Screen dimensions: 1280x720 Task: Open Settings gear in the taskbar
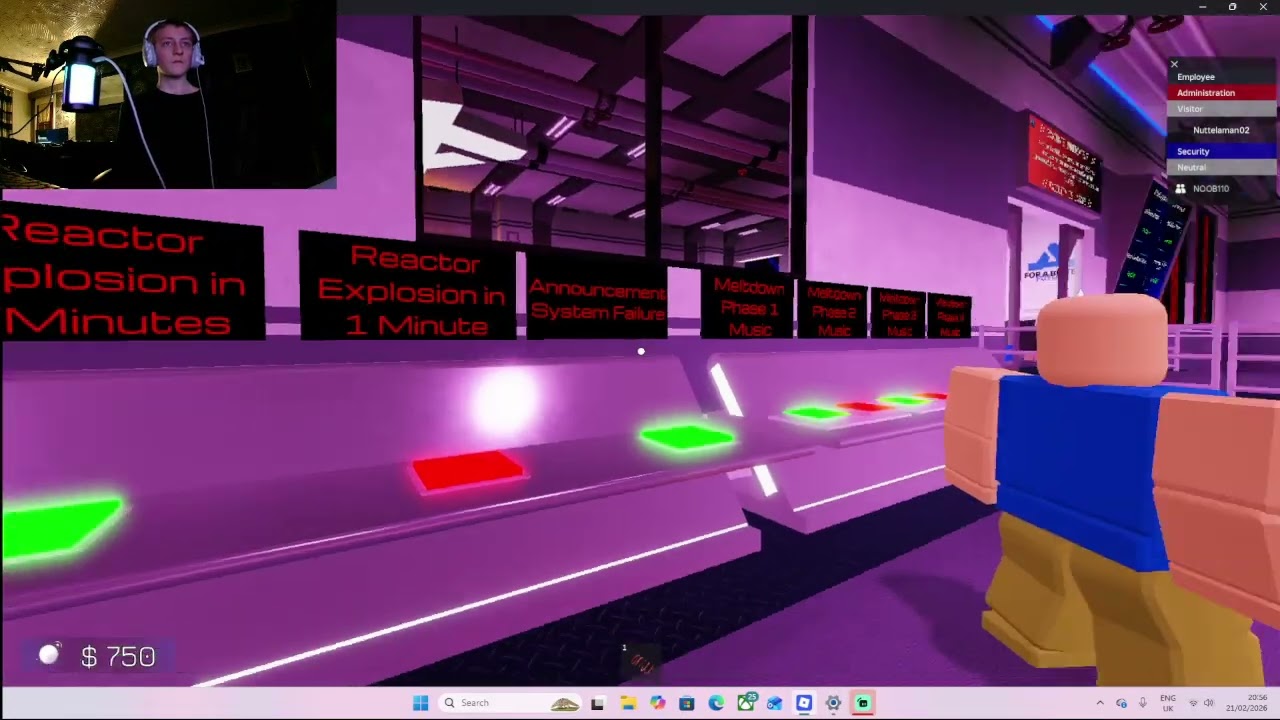(833, 703)
